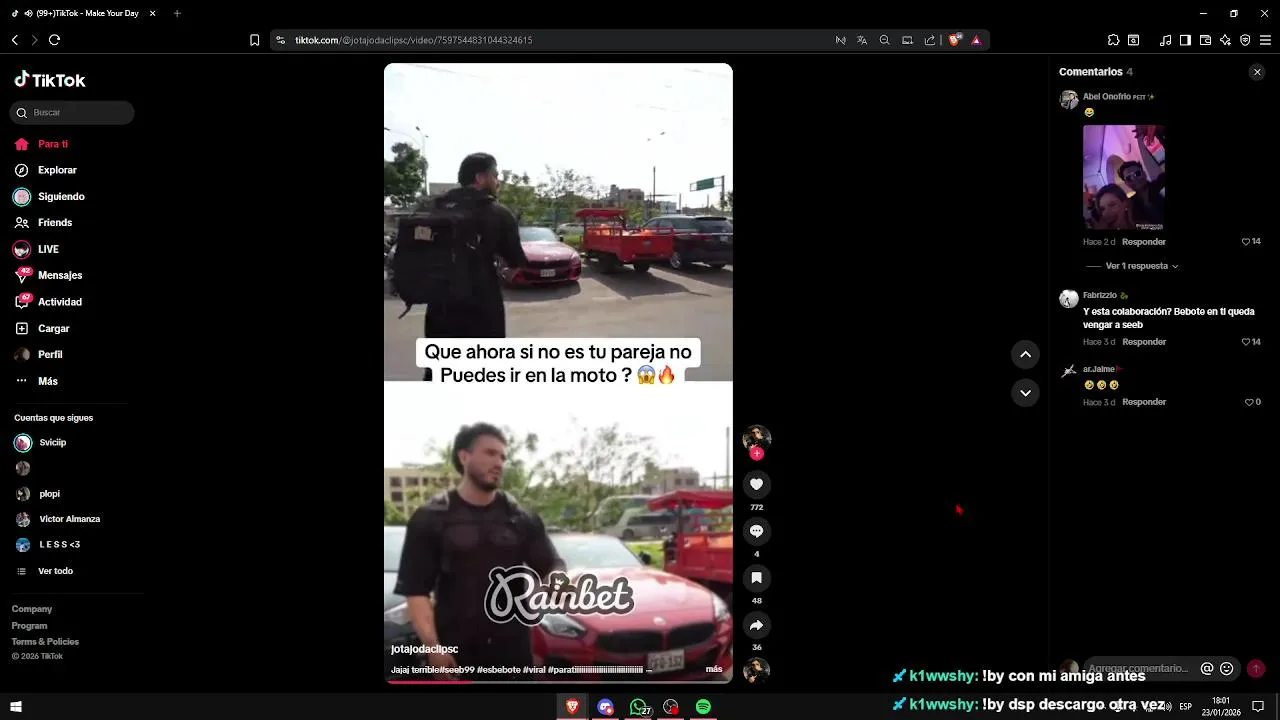Open Mensajes inbox
This screenshot has width=1280, height=720.
[x=48, y=275]
